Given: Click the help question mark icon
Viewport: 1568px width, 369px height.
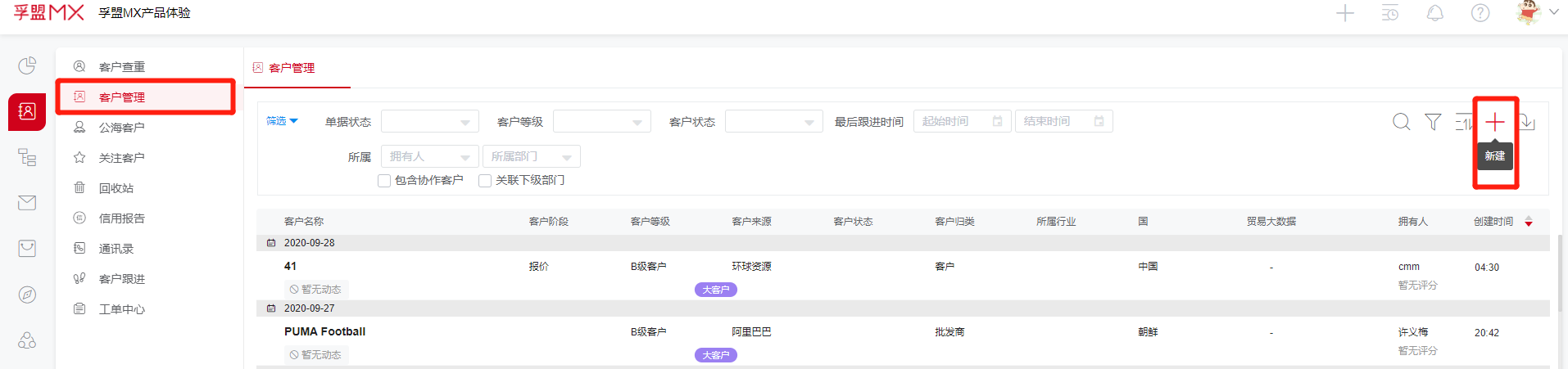Looking at the screenshot, I should click(1480, 13).
